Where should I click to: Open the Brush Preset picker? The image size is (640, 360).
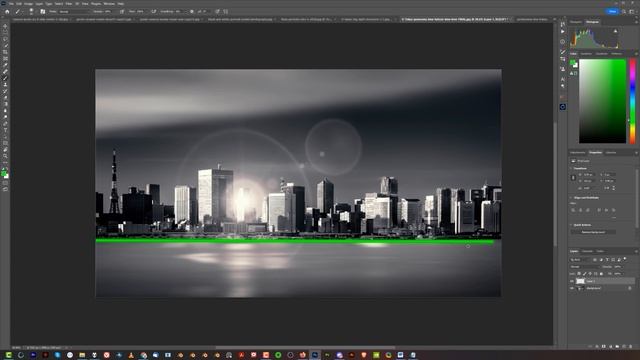31,11
